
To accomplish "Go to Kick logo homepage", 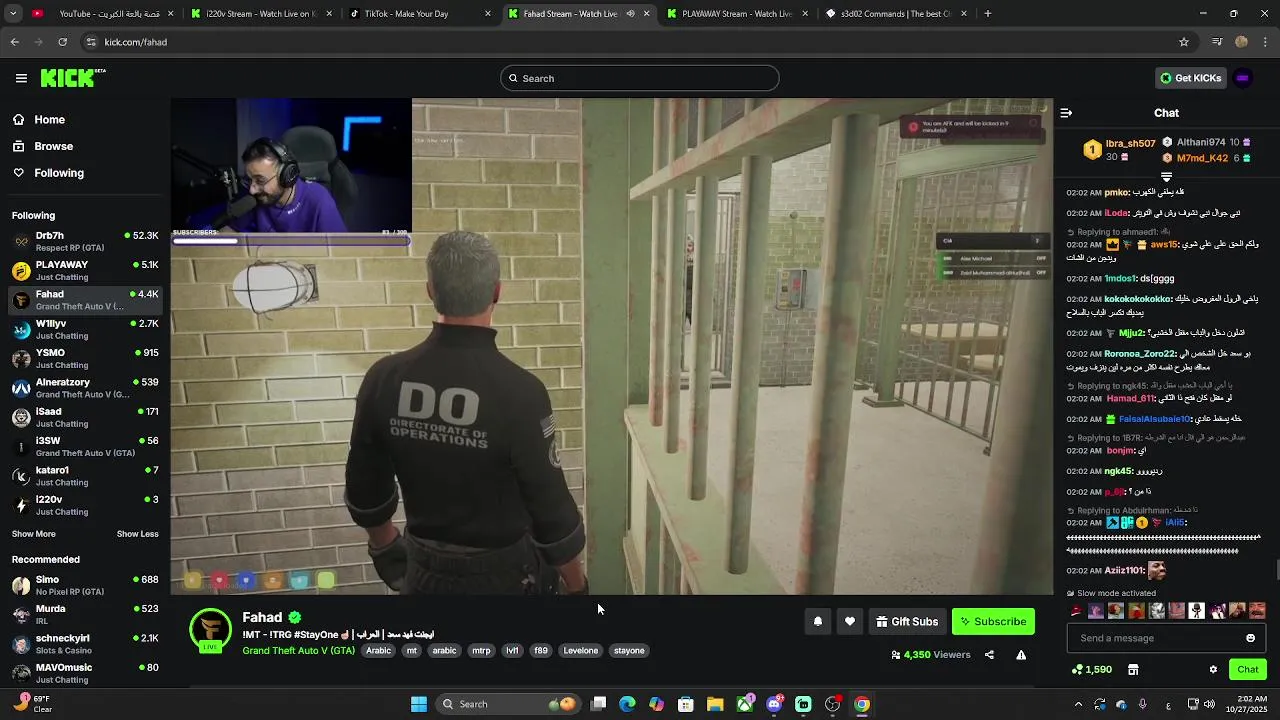I will point(73,78).
